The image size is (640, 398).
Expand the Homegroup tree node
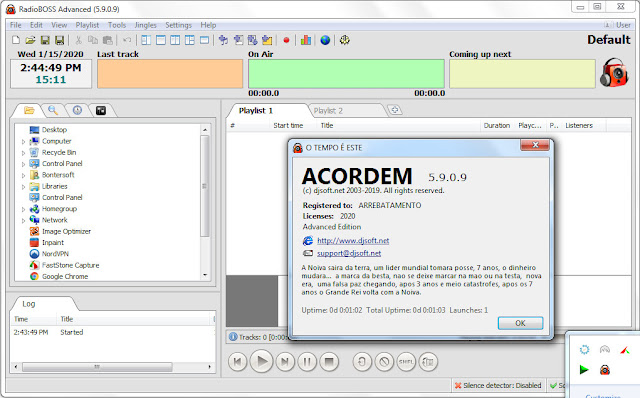point(23,209)
